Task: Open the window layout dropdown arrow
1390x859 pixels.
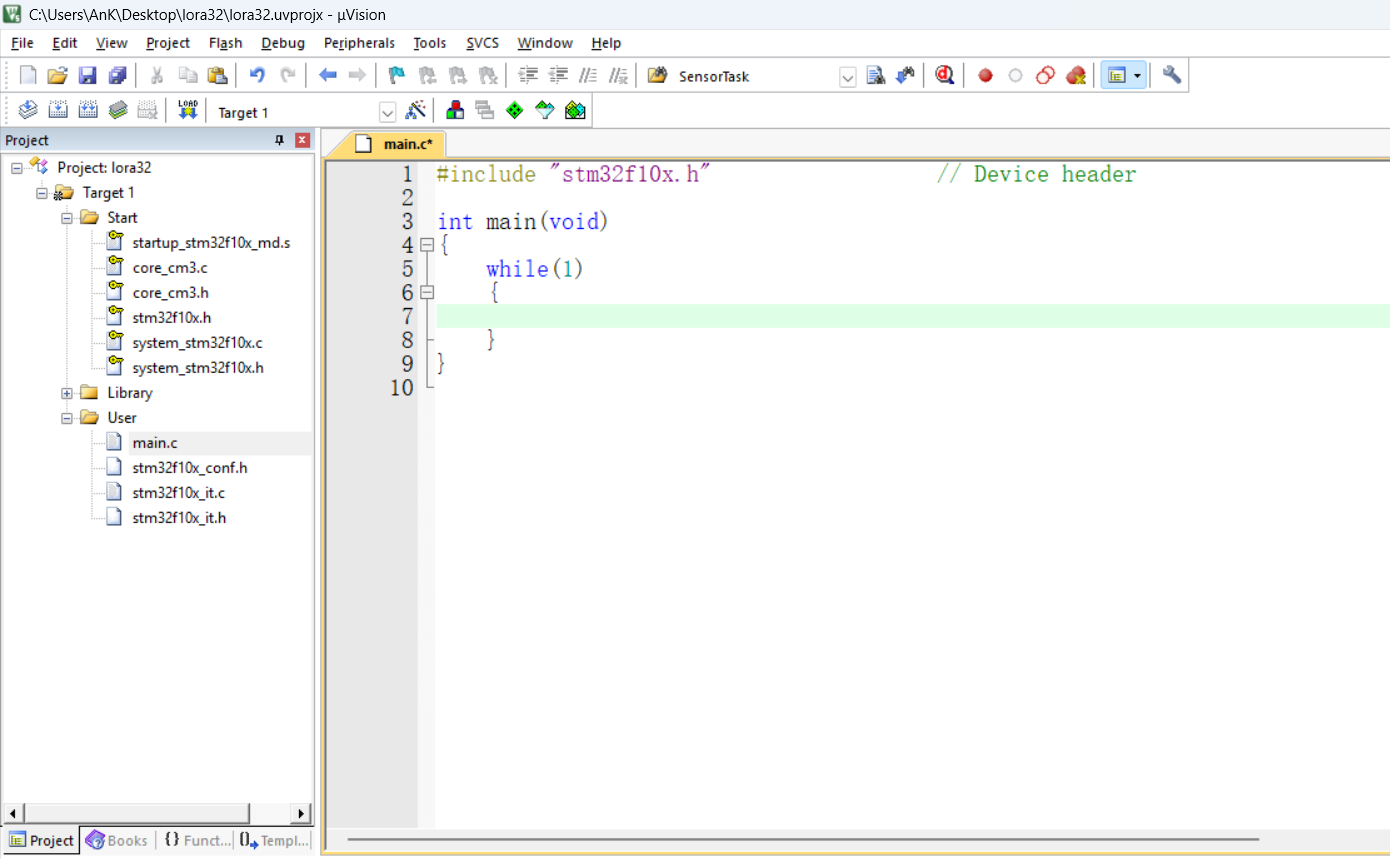Action: click(x=1137, y=76)
